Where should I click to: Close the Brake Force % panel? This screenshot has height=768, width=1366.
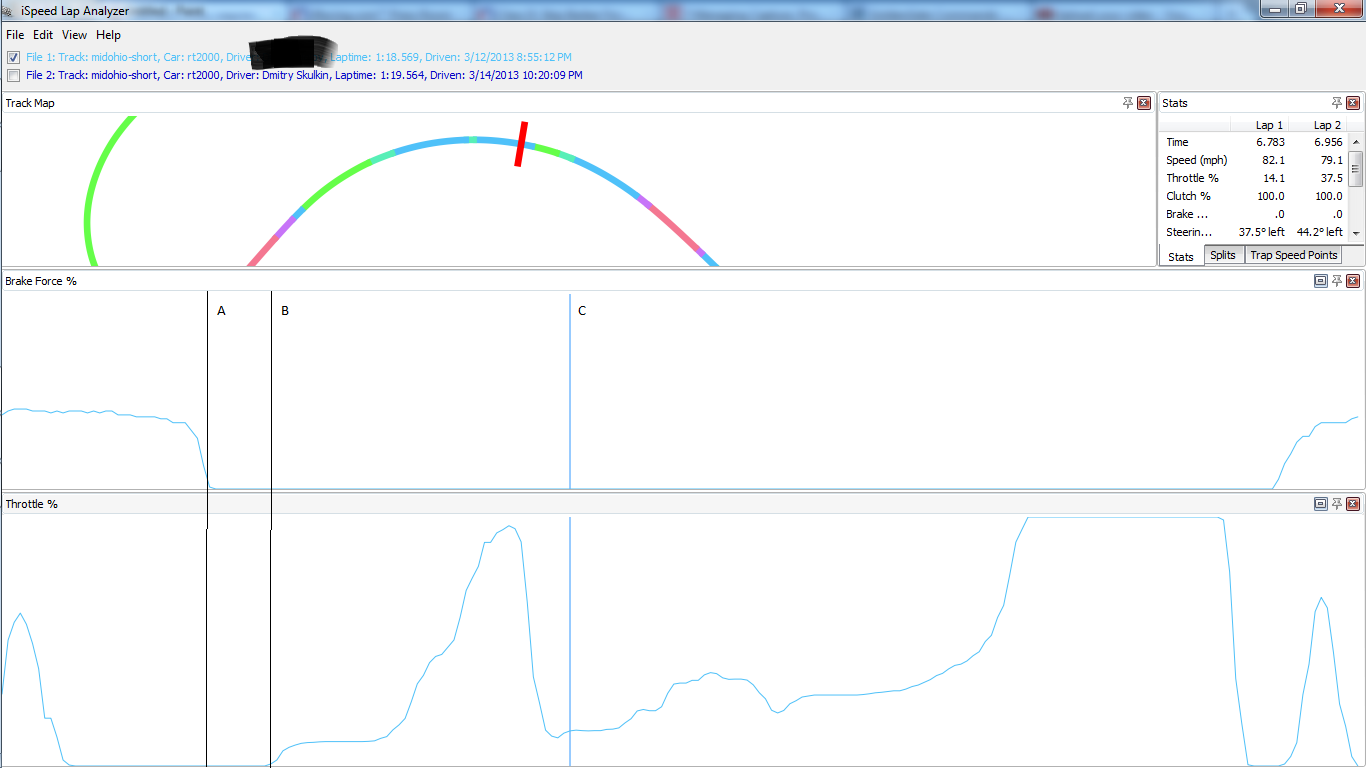coord(1353,281)
